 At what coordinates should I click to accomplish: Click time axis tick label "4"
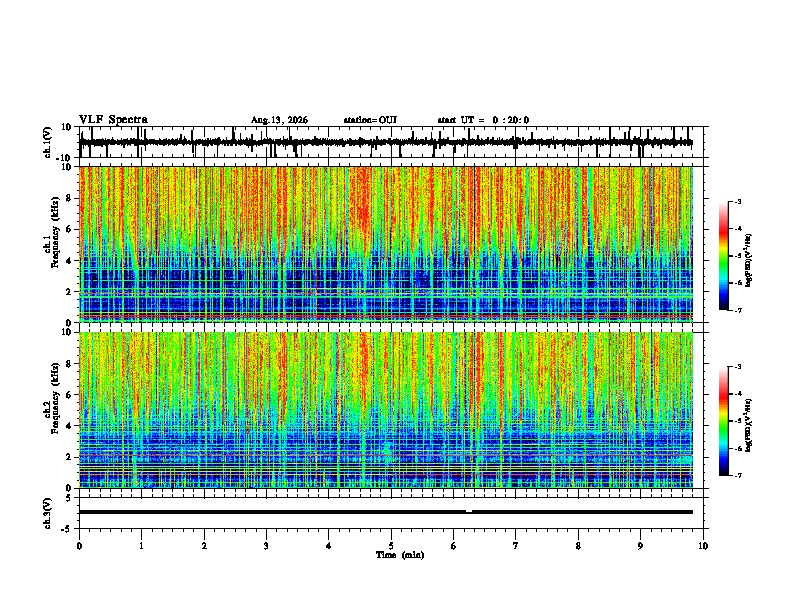click(x=329, y=546)
